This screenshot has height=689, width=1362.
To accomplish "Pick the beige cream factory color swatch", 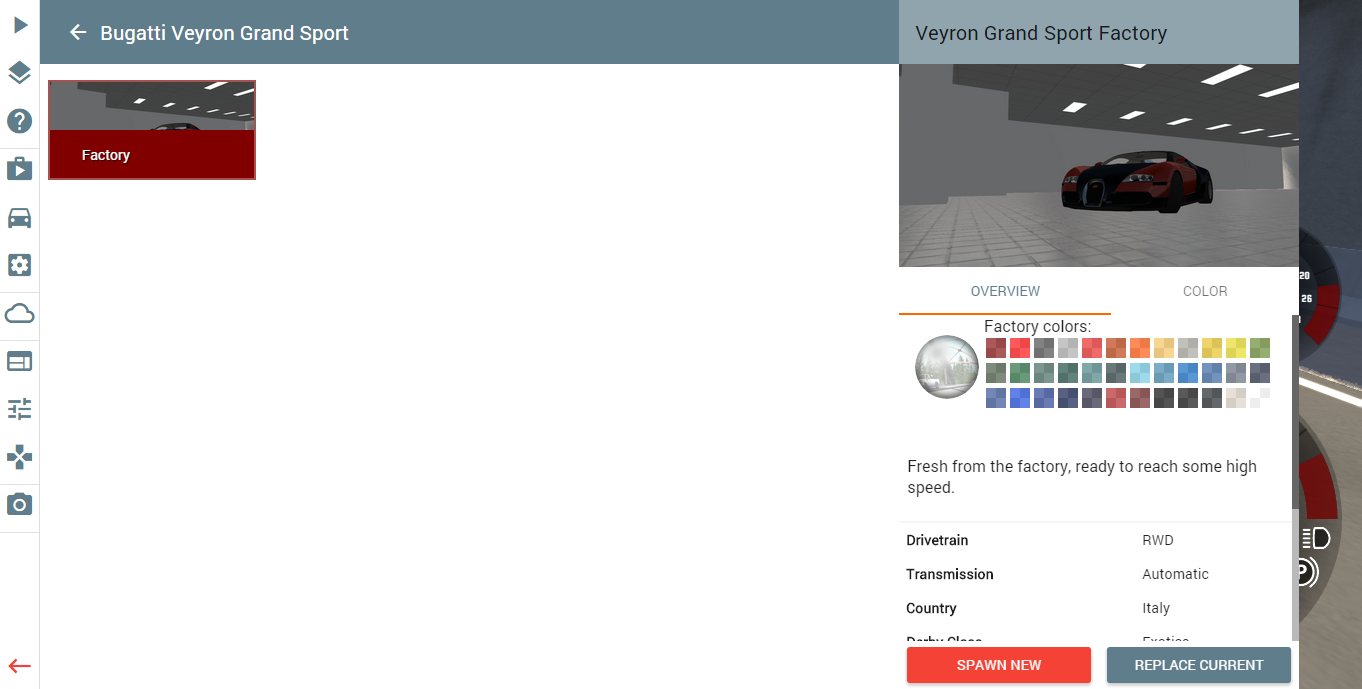I will pyautogui.click(x=1236, y=398).
